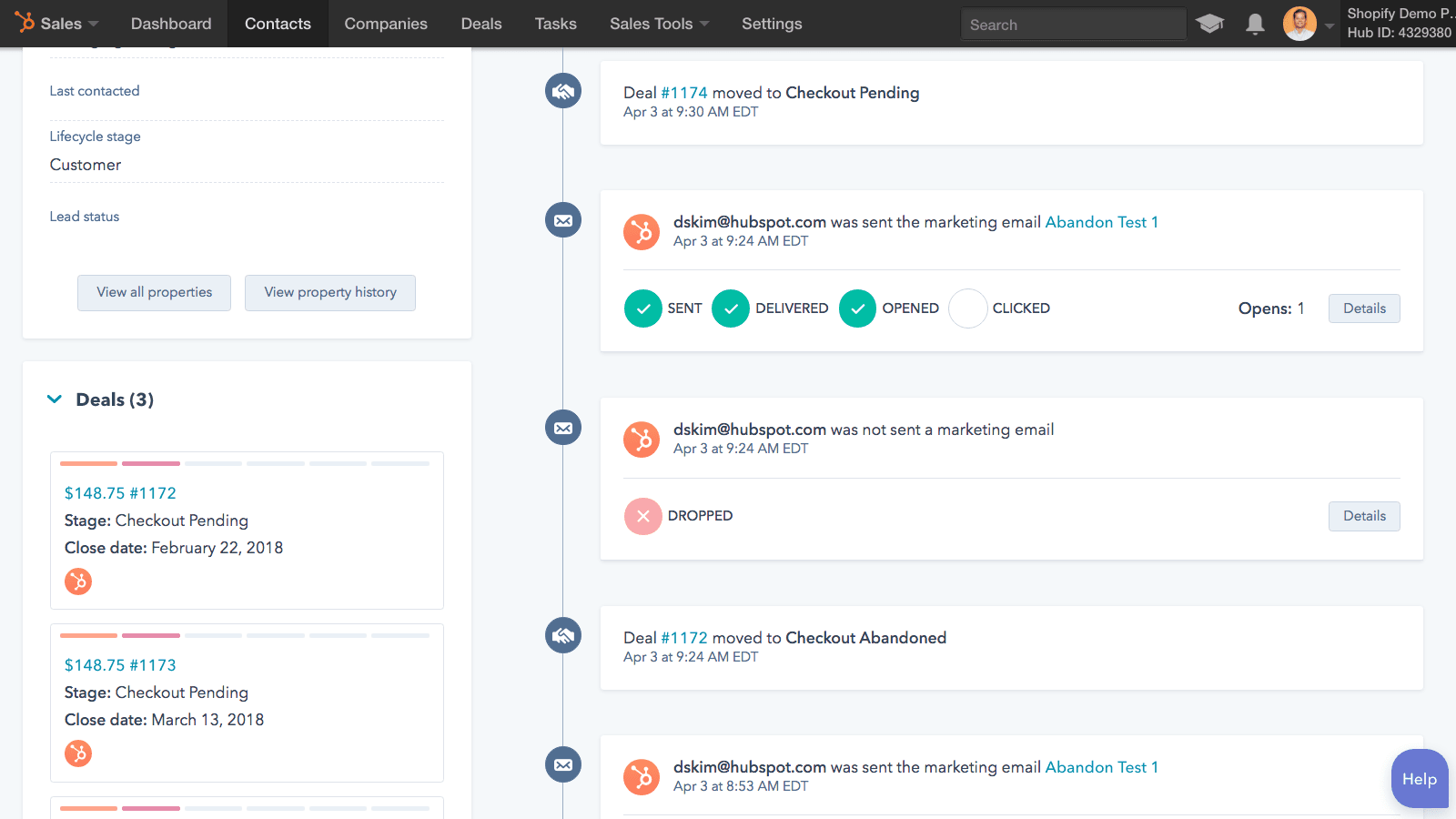Click 'Close date: March 13, 2018' text
The image size is (1456, 819).
tap(164, 720)
